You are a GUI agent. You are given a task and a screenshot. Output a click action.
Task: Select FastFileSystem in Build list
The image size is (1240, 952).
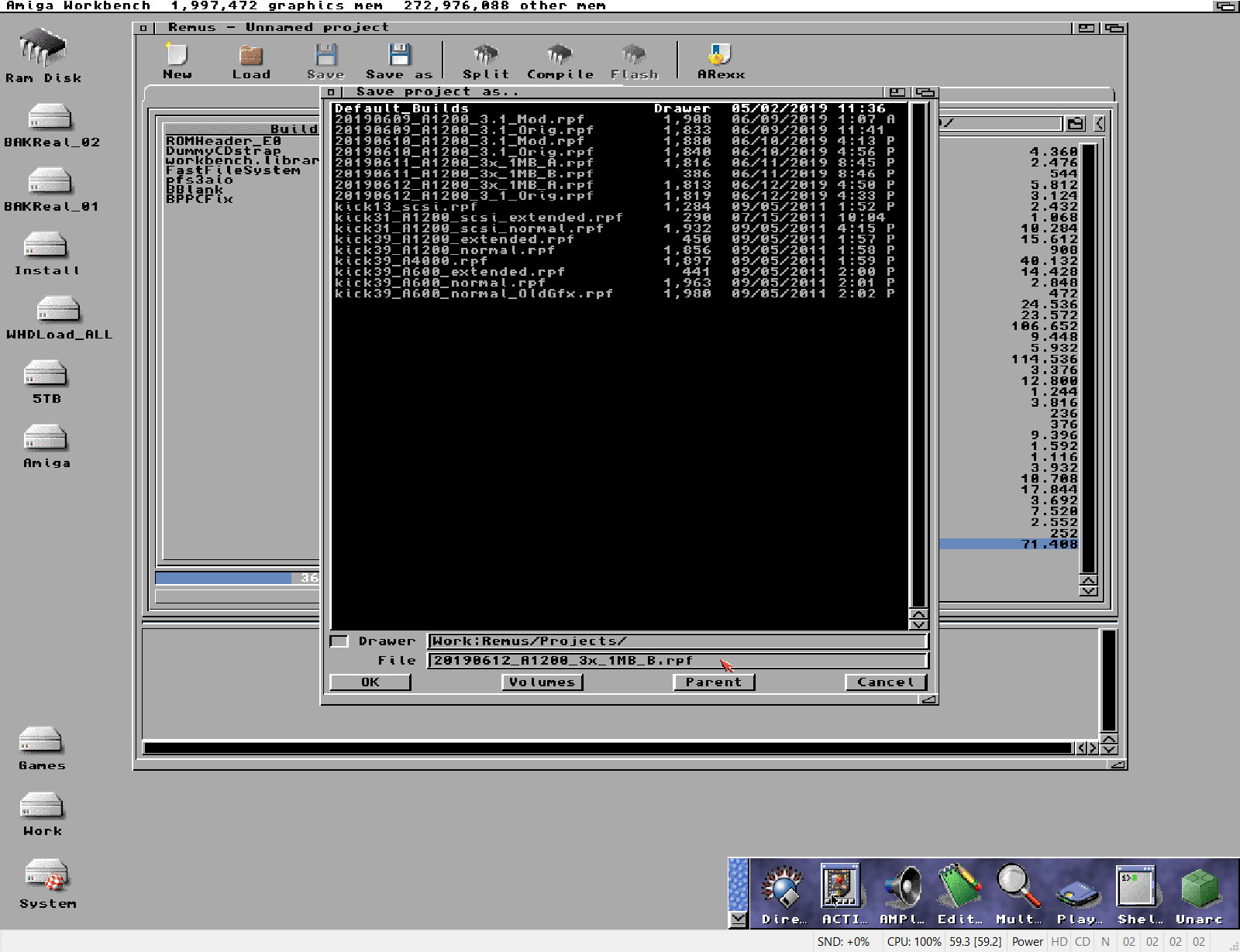click(232, 170)
